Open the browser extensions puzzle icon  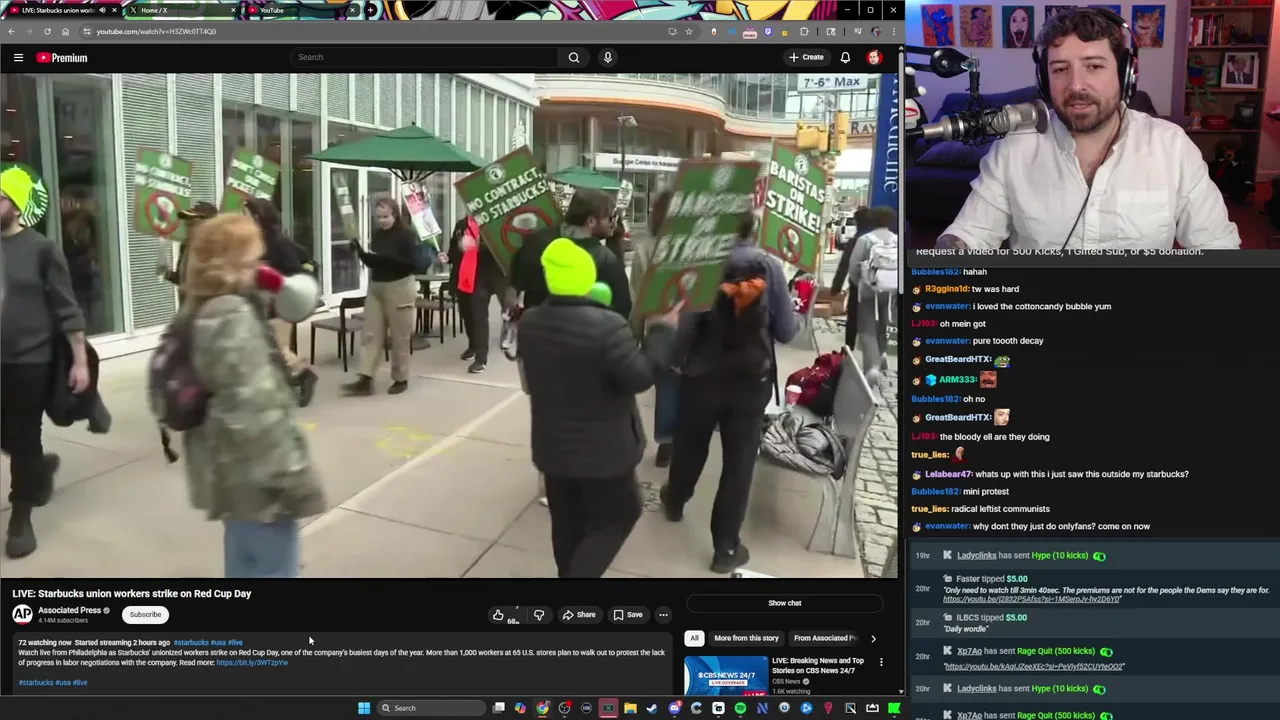click(x=804, y=31)
